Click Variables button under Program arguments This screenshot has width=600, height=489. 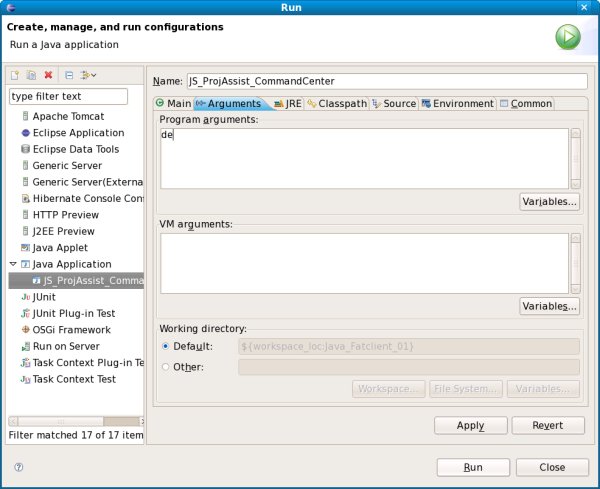click(x=549, y=202)
